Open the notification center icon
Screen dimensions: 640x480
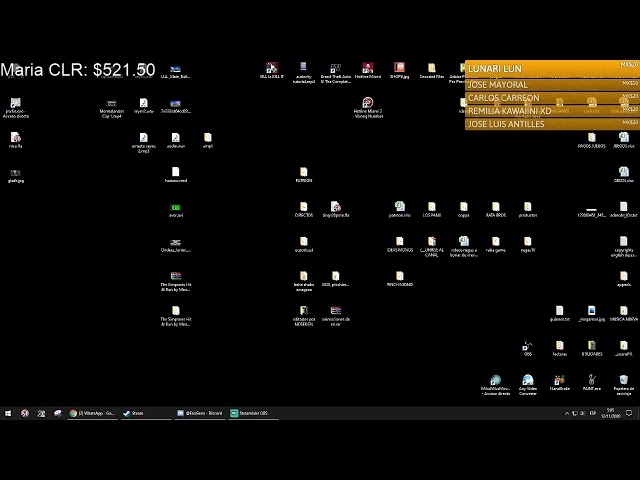point(629,413)
